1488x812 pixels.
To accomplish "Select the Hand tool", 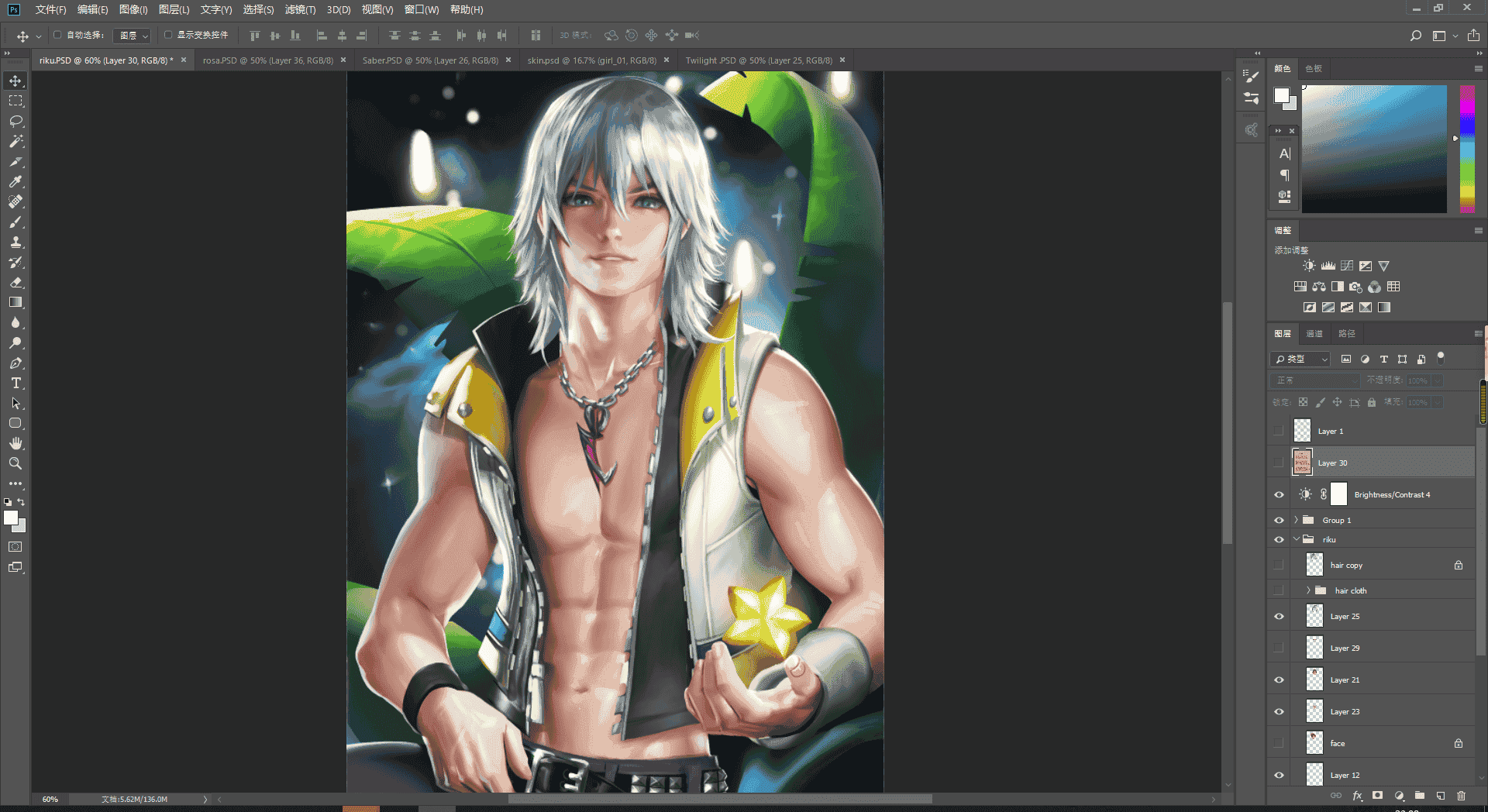I will [x=15, y=443].
